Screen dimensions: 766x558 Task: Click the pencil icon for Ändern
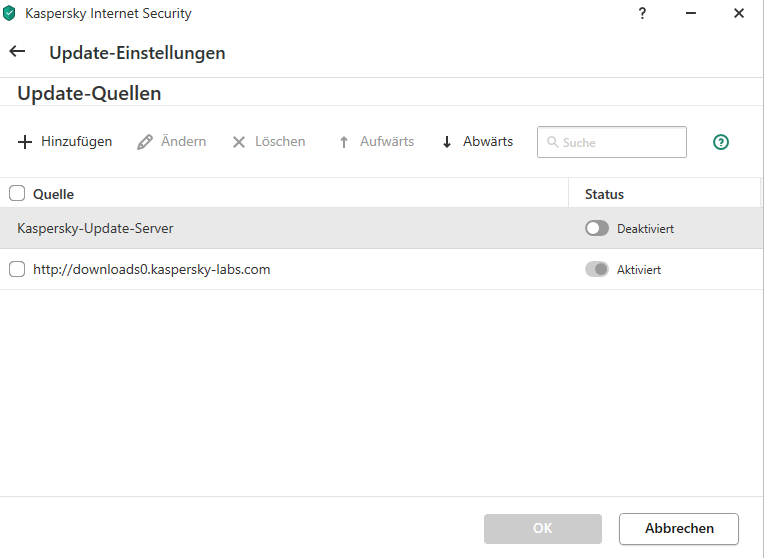(x=145, y=142)
